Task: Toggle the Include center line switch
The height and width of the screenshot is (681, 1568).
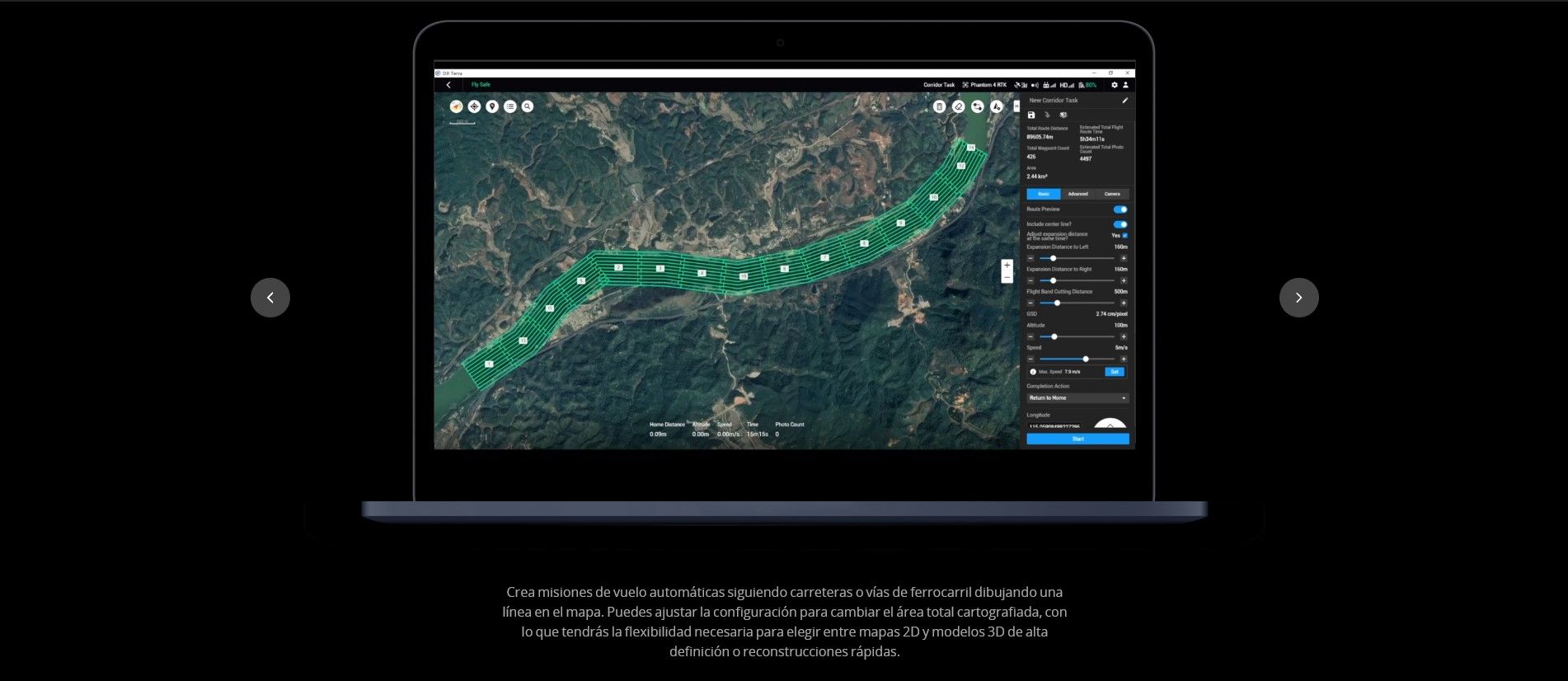Action: coord(1120,224)
